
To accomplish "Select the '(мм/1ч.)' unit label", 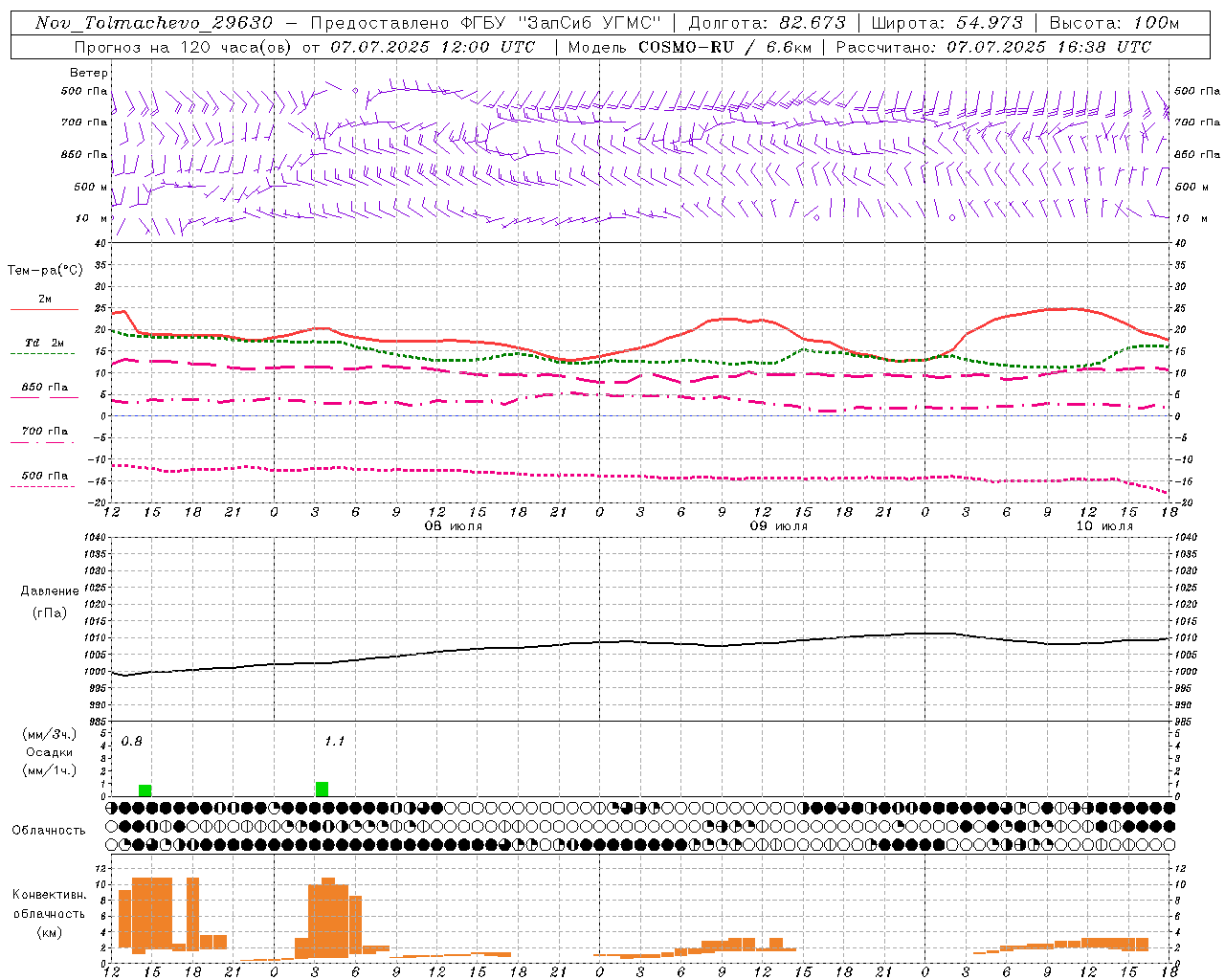I will coord(50,770).
